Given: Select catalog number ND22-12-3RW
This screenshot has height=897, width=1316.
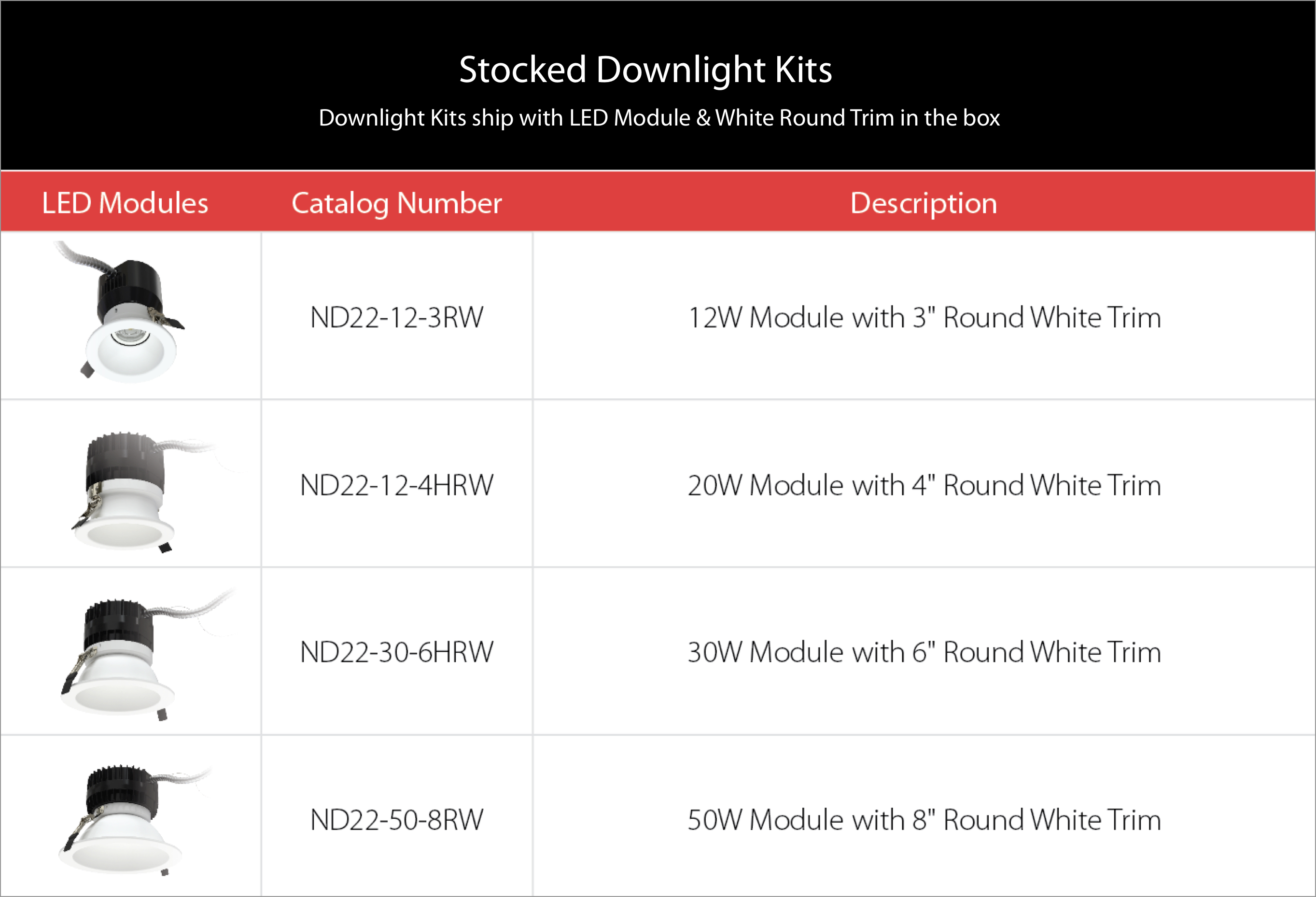Looking at the screenshot, I should 397,317.
